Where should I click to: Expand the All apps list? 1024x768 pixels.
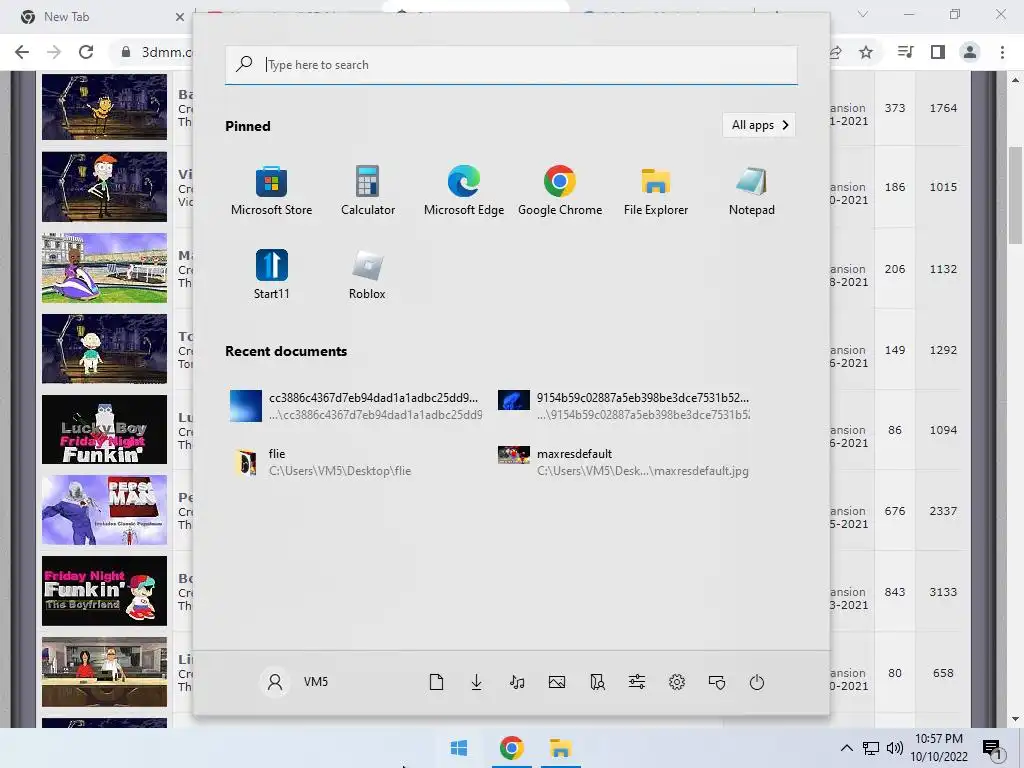point(759,125)
